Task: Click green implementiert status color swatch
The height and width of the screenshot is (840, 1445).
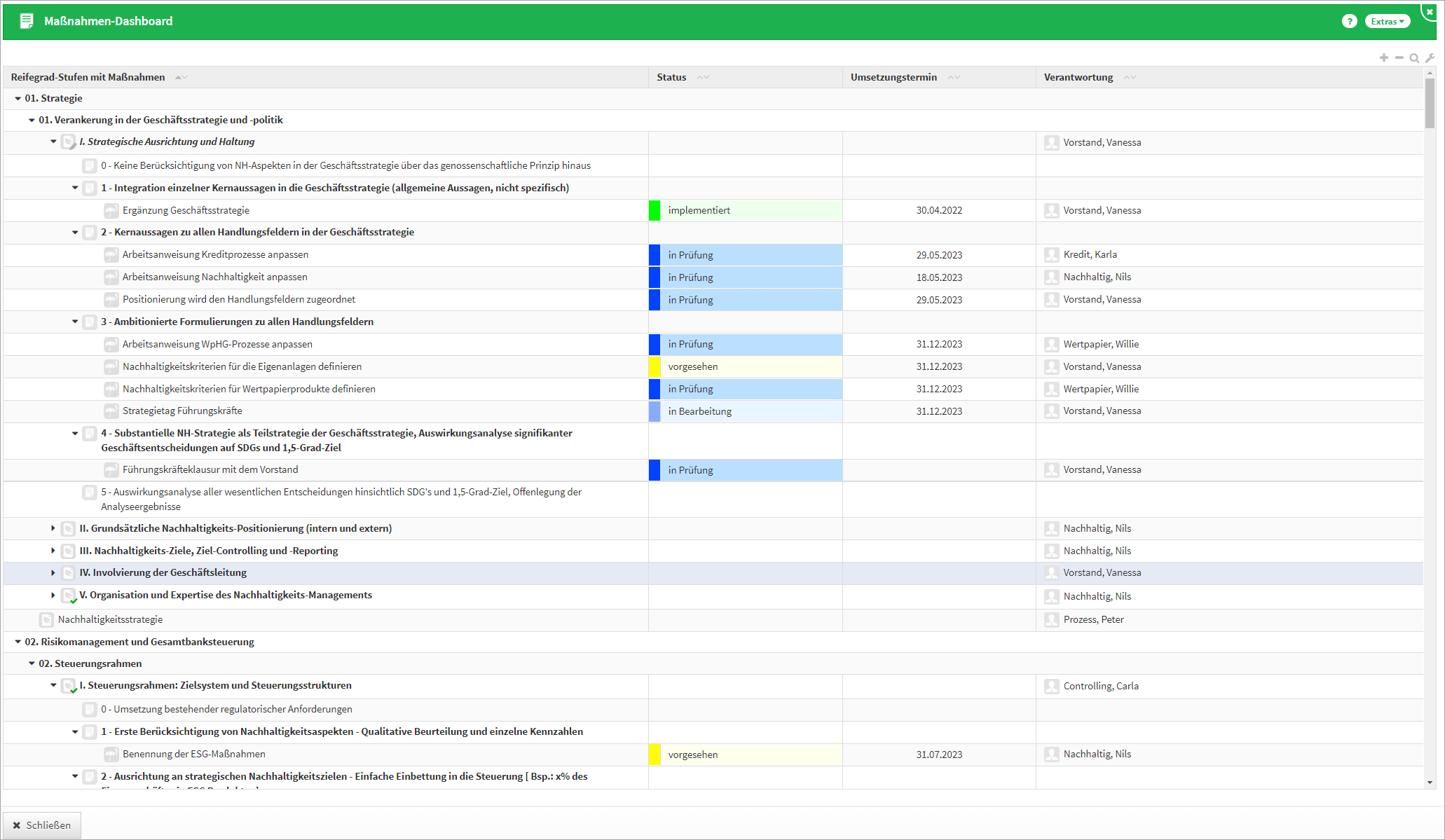Action: click(654, 210)
